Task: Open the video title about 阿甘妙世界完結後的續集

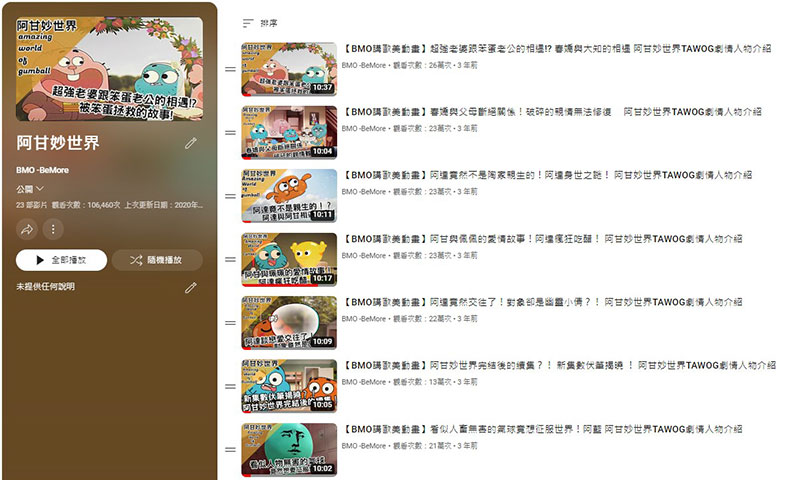Action: click(558, 366)
